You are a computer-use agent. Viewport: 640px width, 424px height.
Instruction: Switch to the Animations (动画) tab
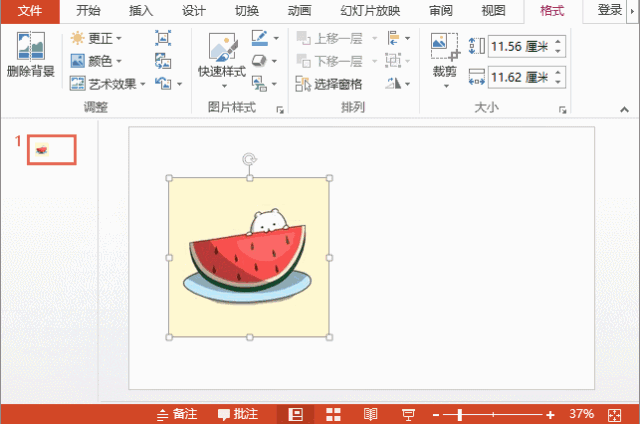click(299, 11)
